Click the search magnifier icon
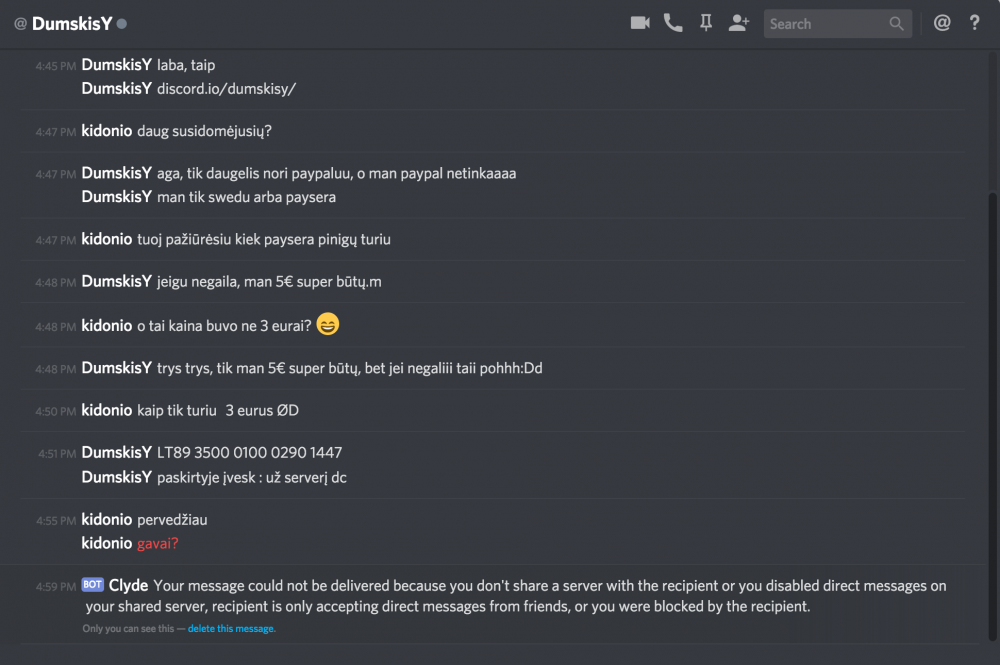1000x665 pixels. pos(897,24)
